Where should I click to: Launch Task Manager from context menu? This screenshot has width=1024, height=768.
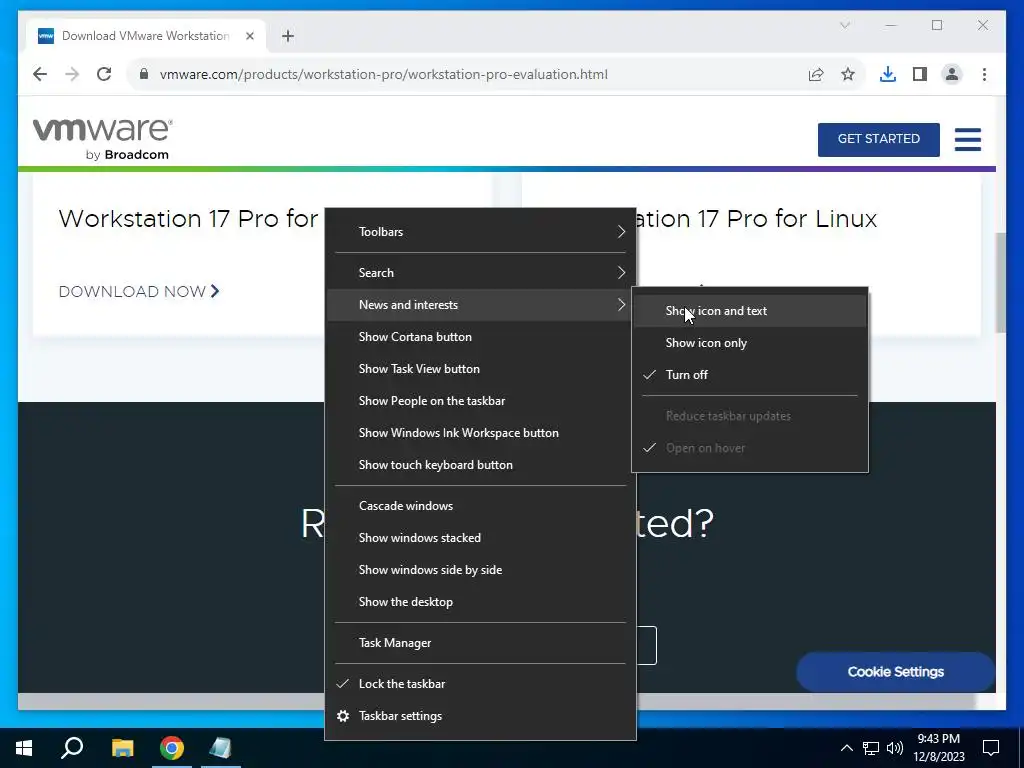click(481, 643)
